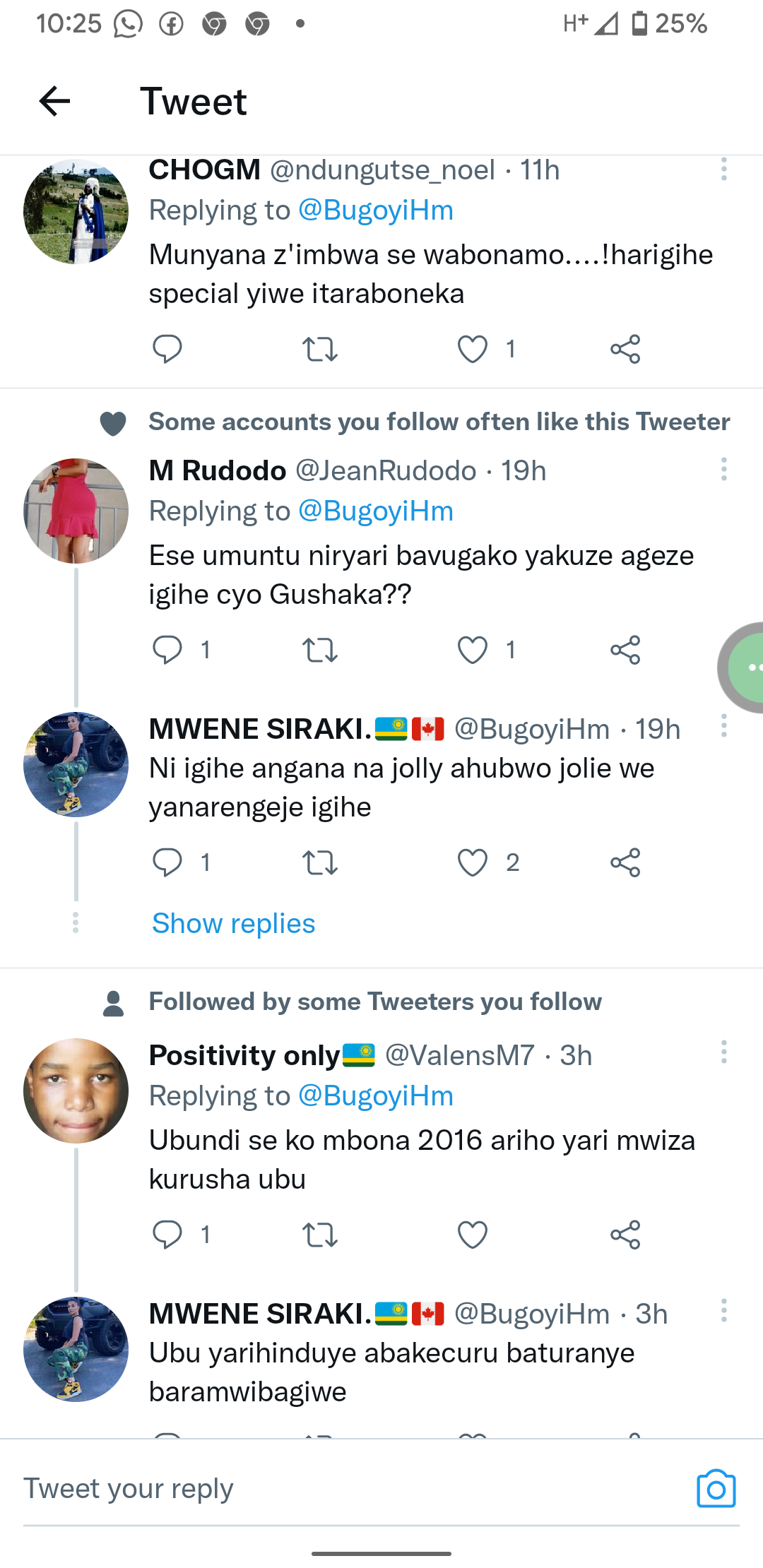Like CHOGM's tweet
This screenshot has height=1568, width=763.
(473, 349)
